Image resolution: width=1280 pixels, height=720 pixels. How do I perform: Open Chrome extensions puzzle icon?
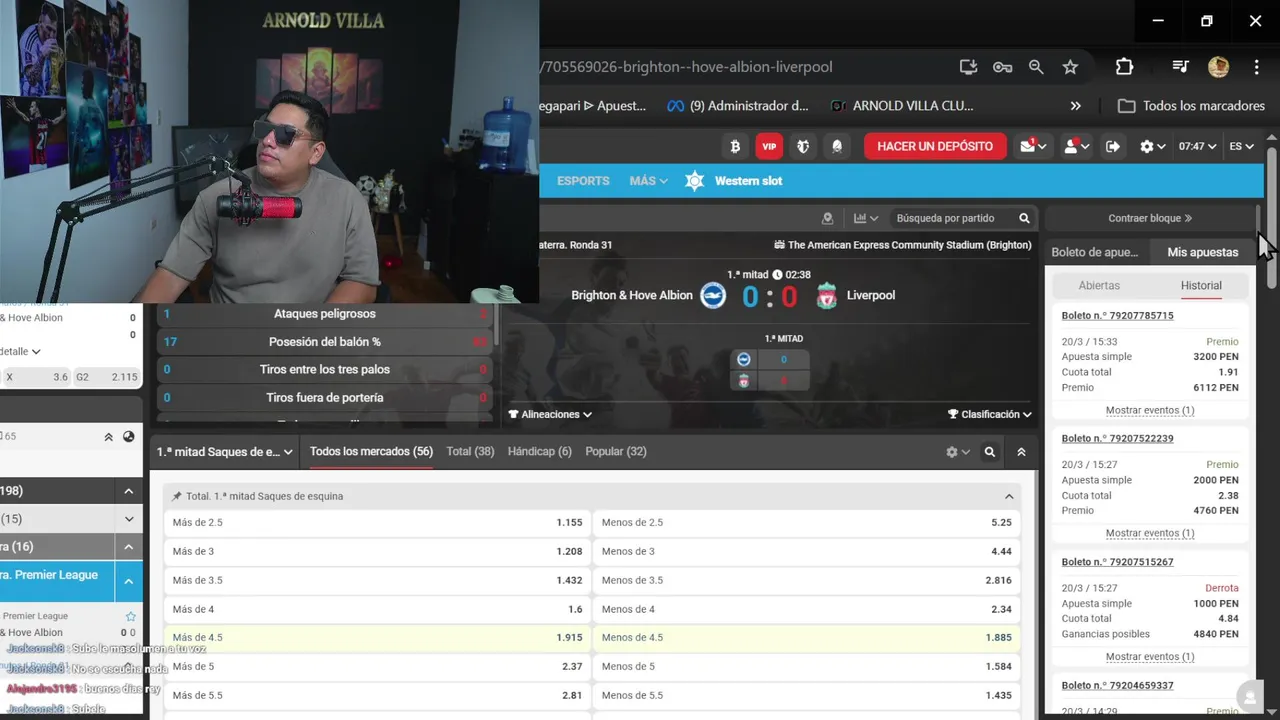coord(1124,67)
